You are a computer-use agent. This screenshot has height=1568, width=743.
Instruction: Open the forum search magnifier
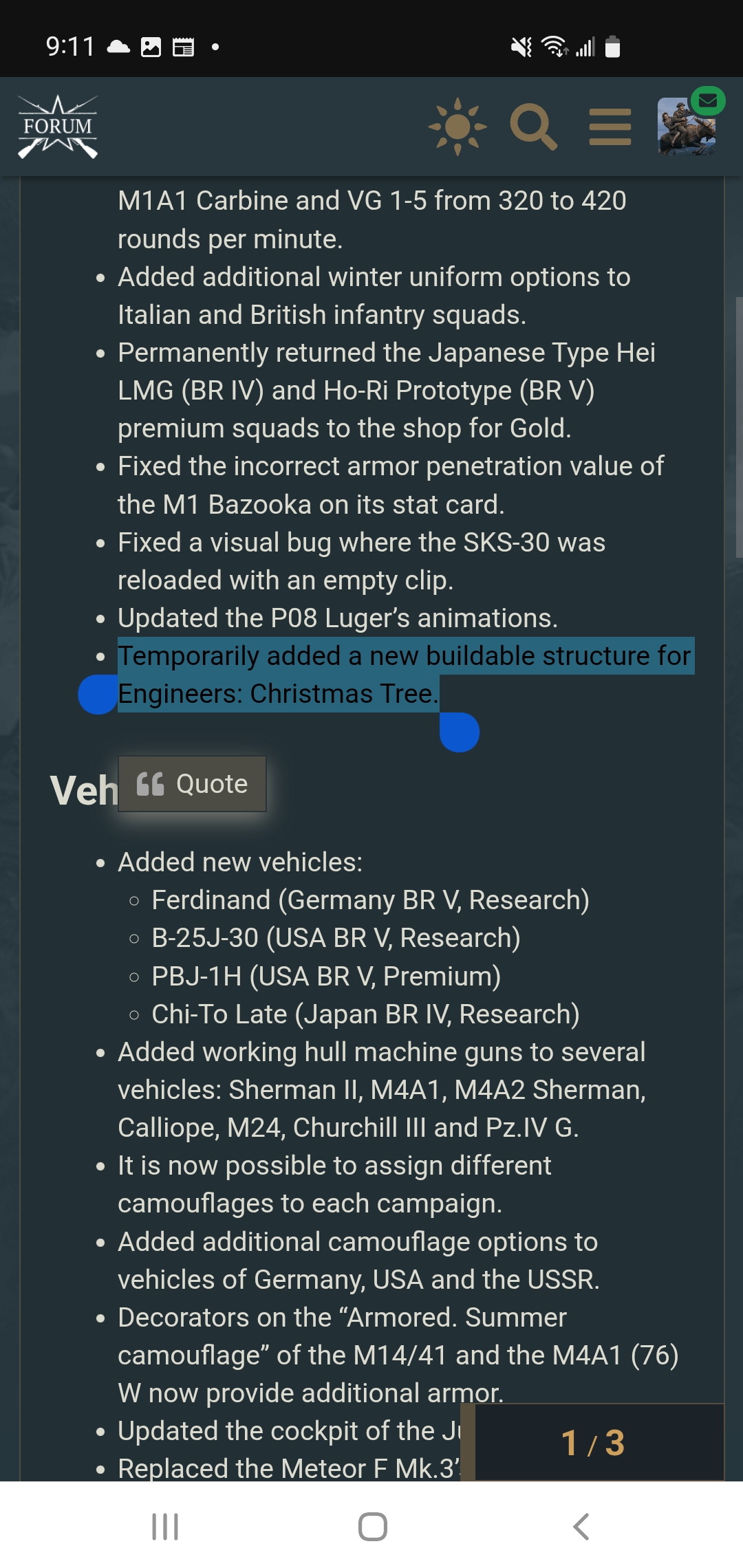point(533,127)
